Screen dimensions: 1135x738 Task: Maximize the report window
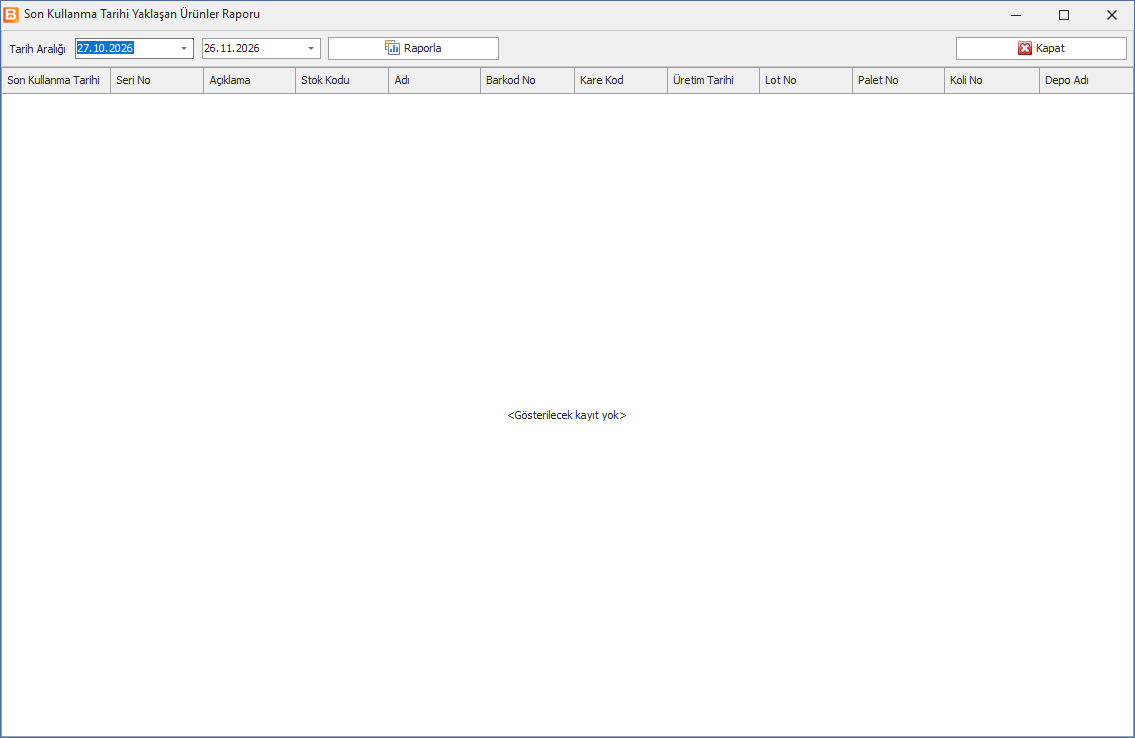[1064, 15]
